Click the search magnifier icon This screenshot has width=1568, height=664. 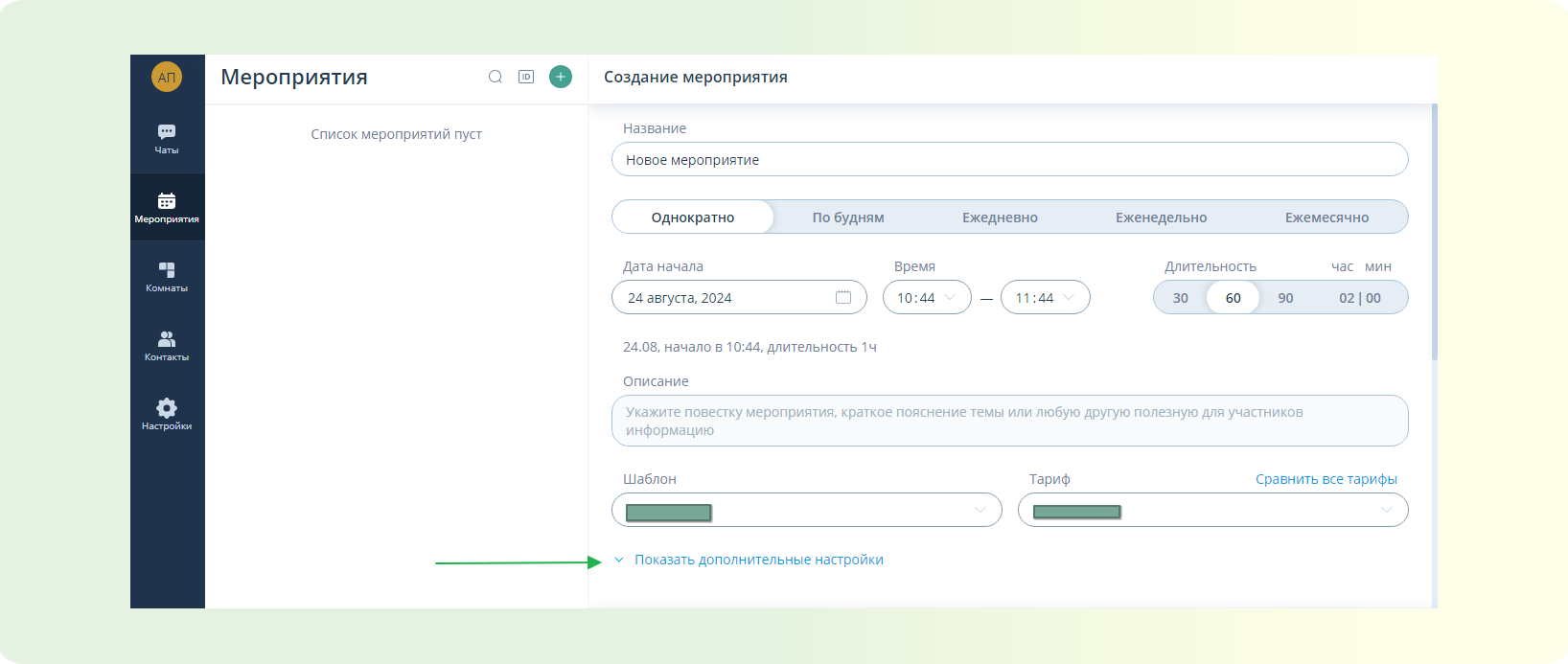pos(496,77)
